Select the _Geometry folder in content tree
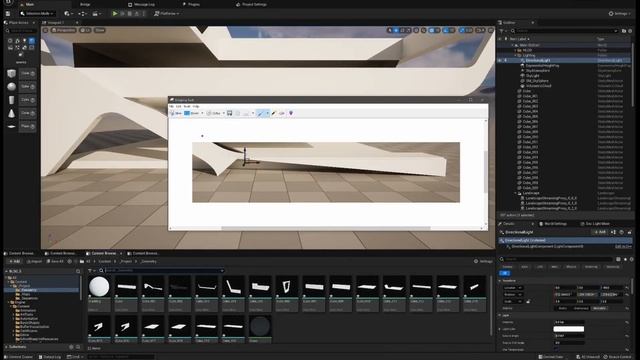The image size is (640, 360). tap(29, 290)
